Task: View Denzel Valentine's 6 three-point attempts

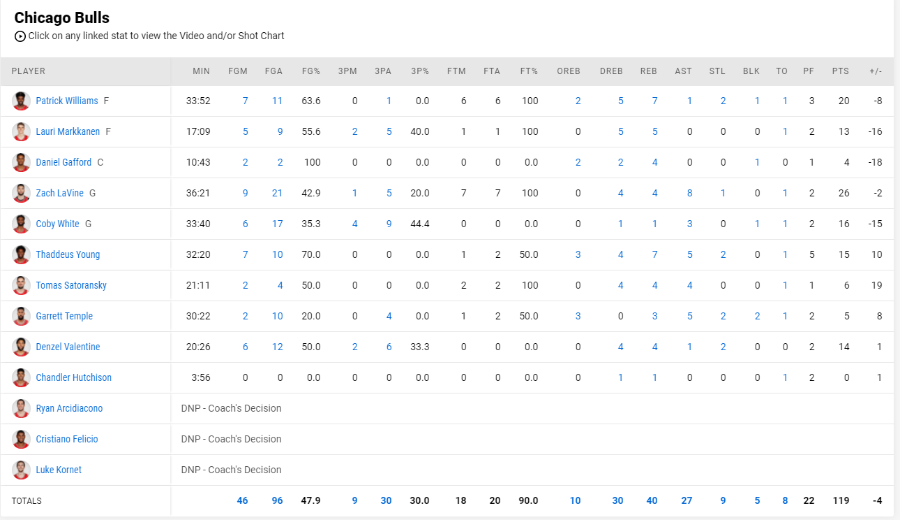Action: click(389, 347)
